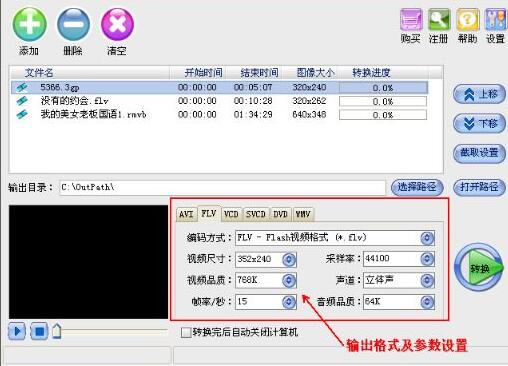The image size is (508, 366).
Task: Click the 文件名 column header
Action: point(90,72)
